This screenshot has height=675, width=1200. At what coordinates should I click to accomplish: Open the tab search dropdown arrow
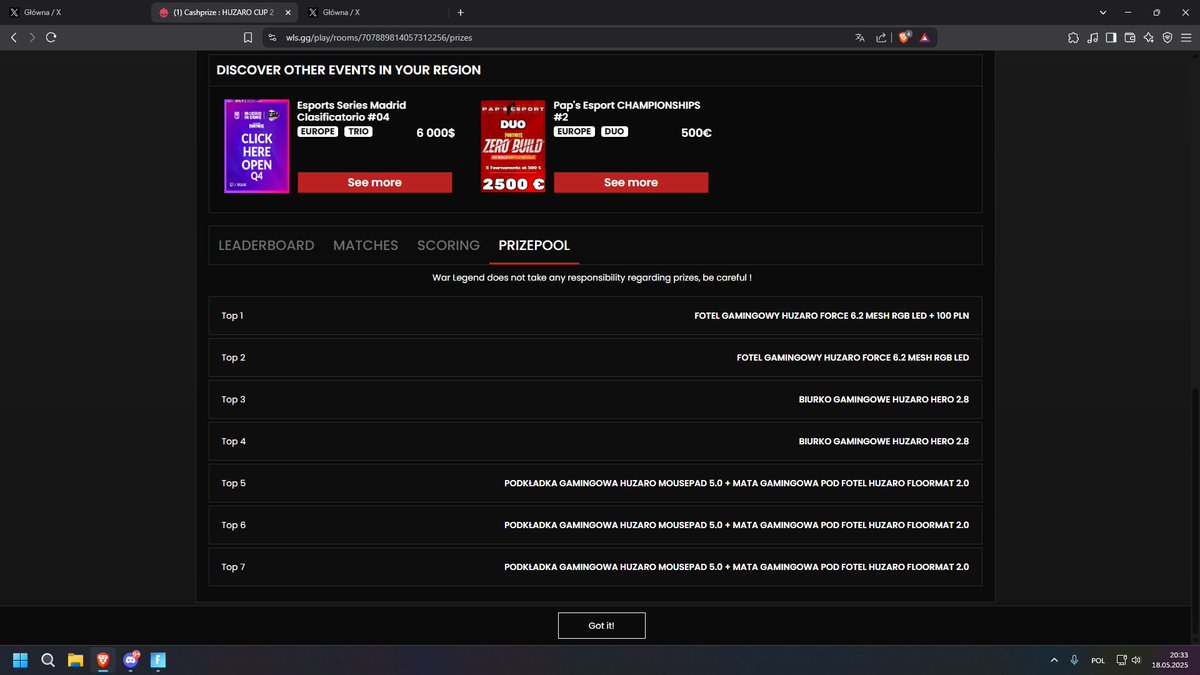click(1103, 12)
